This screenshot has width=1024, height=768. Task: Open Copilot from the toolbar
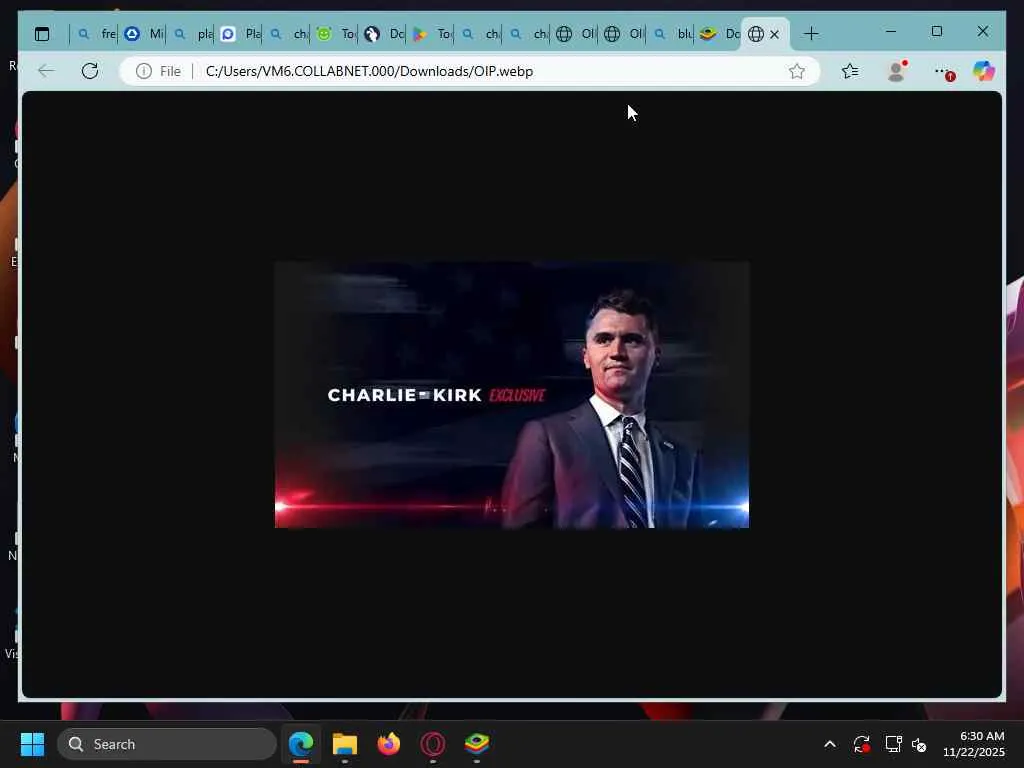coord(984,71)
